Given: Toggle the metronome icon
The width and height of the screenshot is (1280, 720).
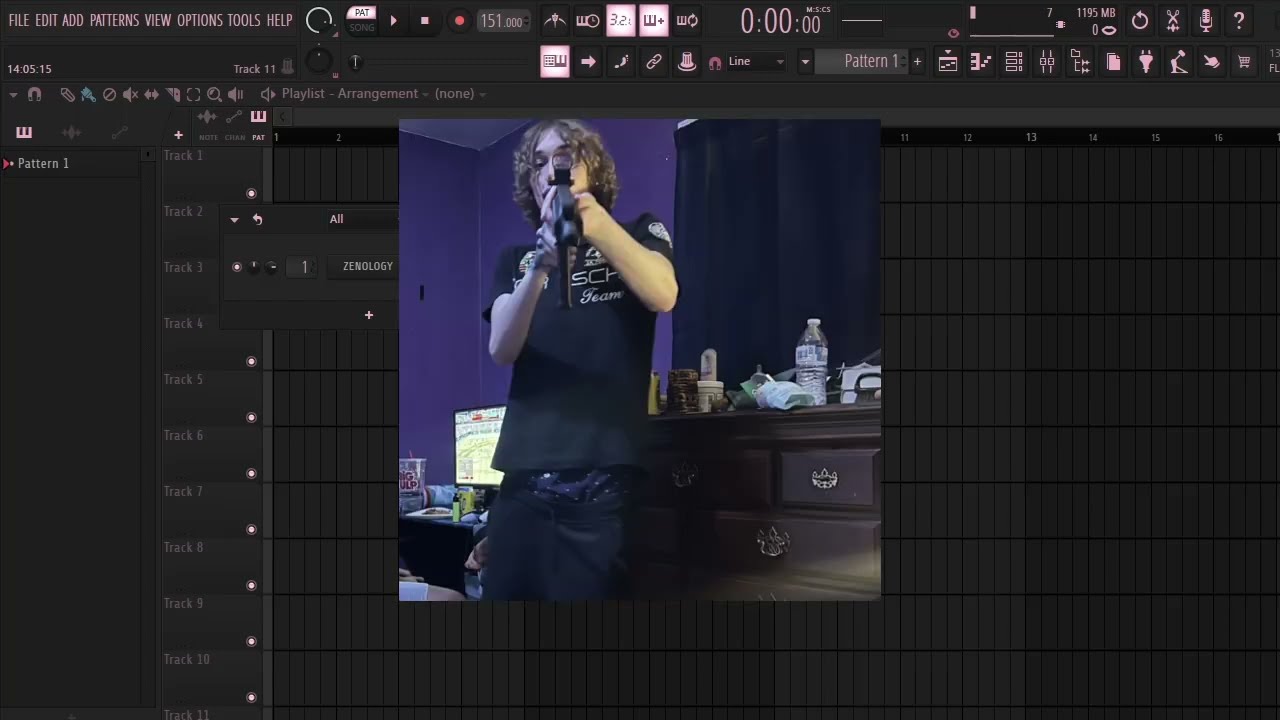Looking at the screenshot, I should pyautogui.click(x=555, y=20).
